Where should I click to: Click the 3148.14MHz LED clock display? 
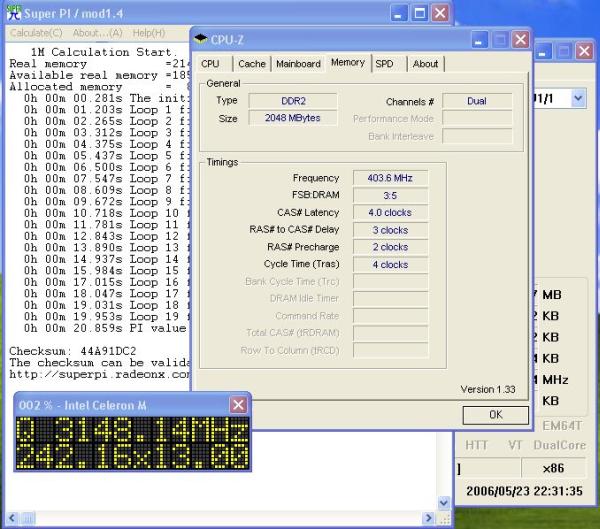pyautogui.click(x=132, y=430)
